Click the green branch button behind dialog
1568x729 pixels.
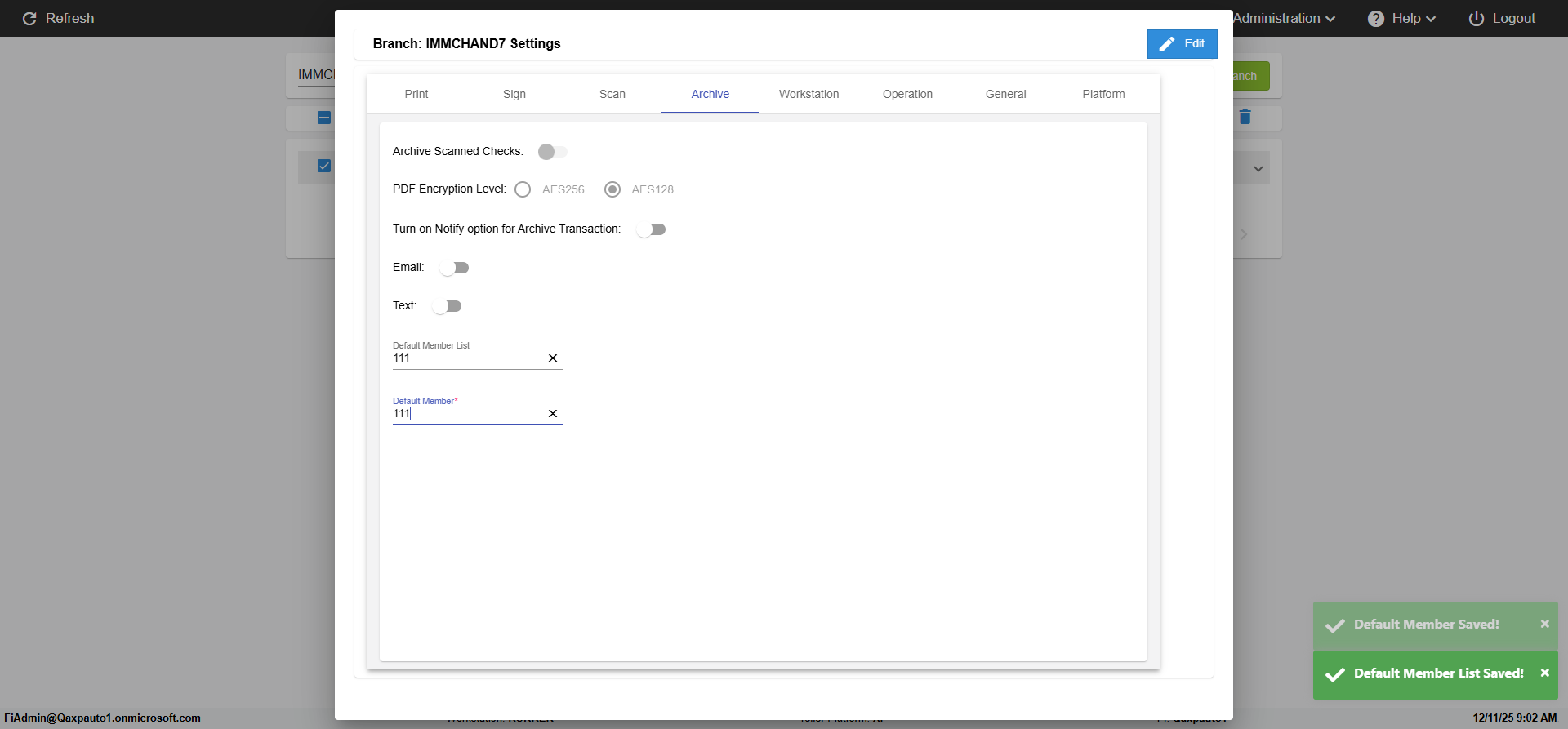[x=1251, y=76]
